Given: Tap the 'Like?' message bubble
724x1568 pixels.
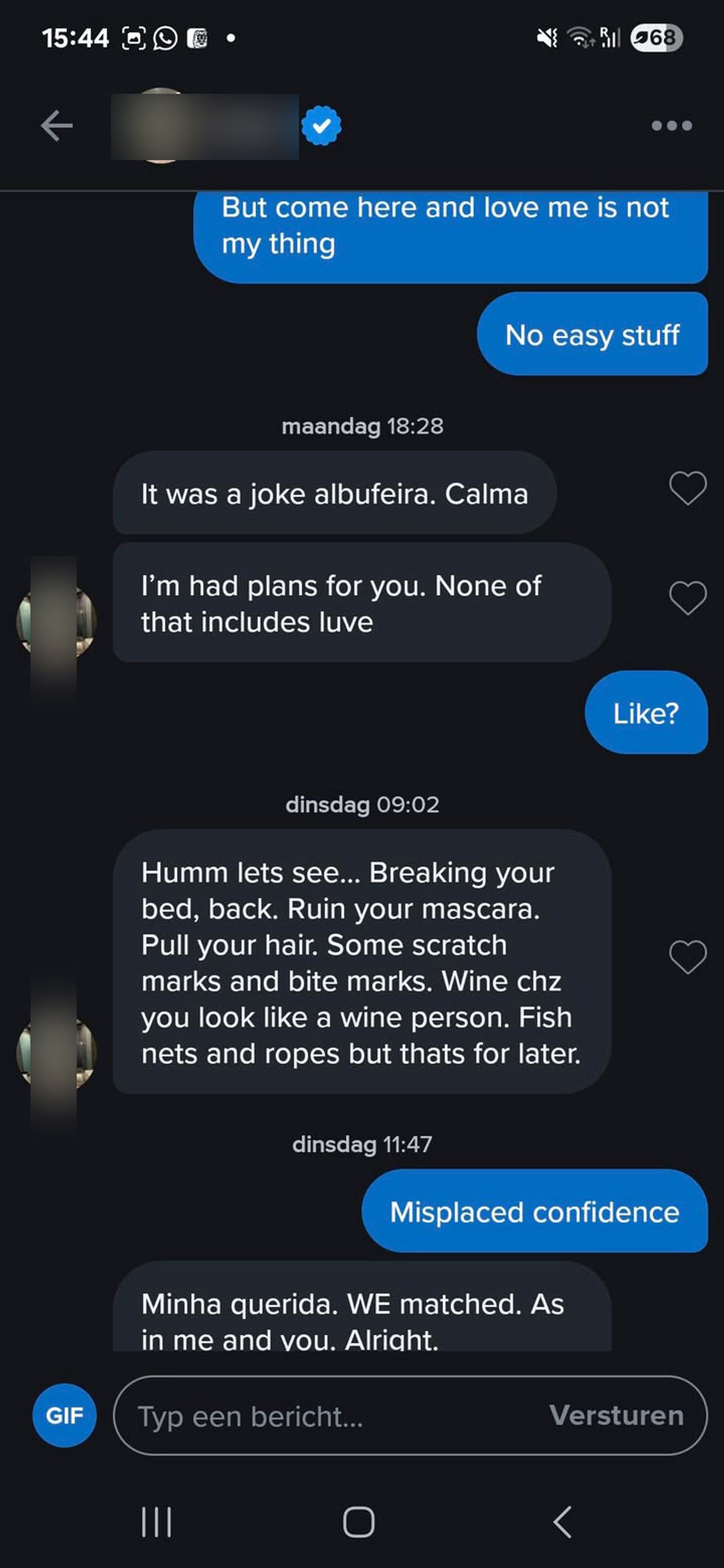Looking at the screenshot, I should pyautogui.click(x=646, y=713).
